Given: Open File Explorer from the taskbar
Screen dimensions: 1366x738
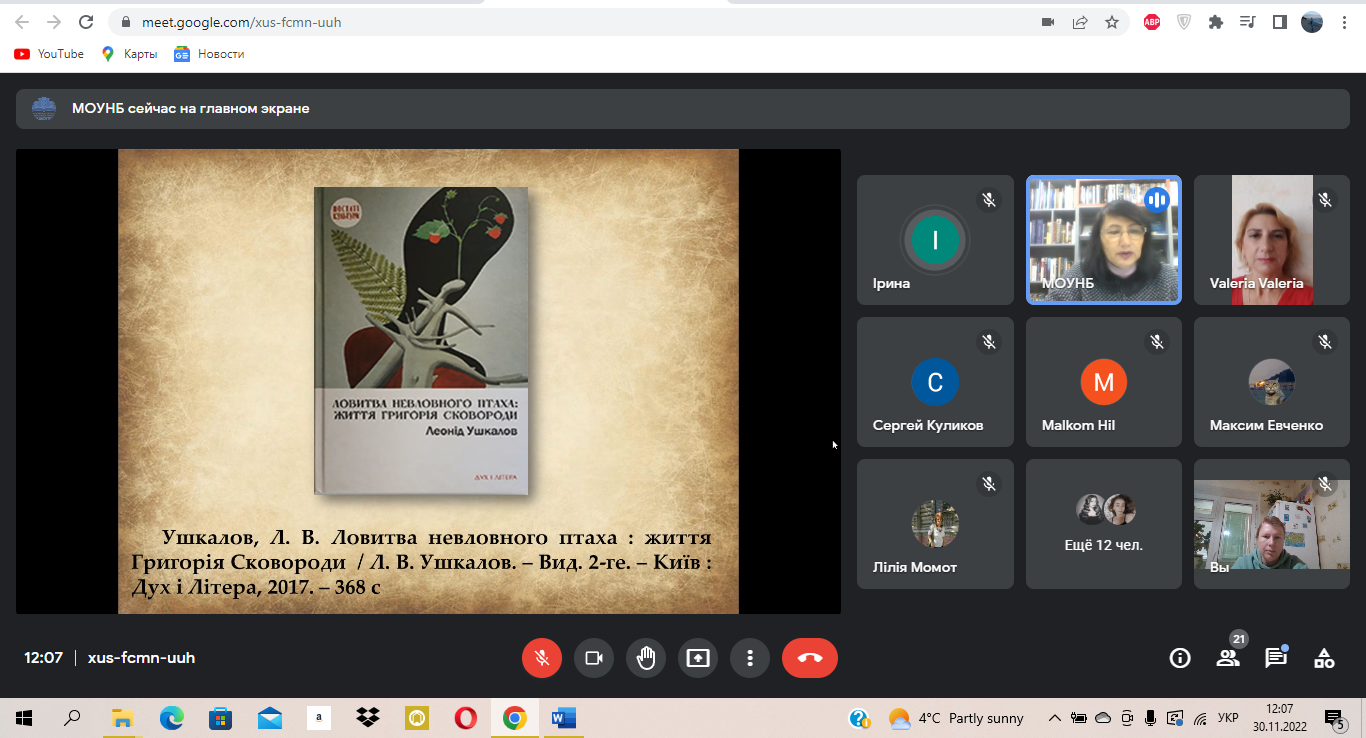Looking at the screenshot, I should coord(122,718).
